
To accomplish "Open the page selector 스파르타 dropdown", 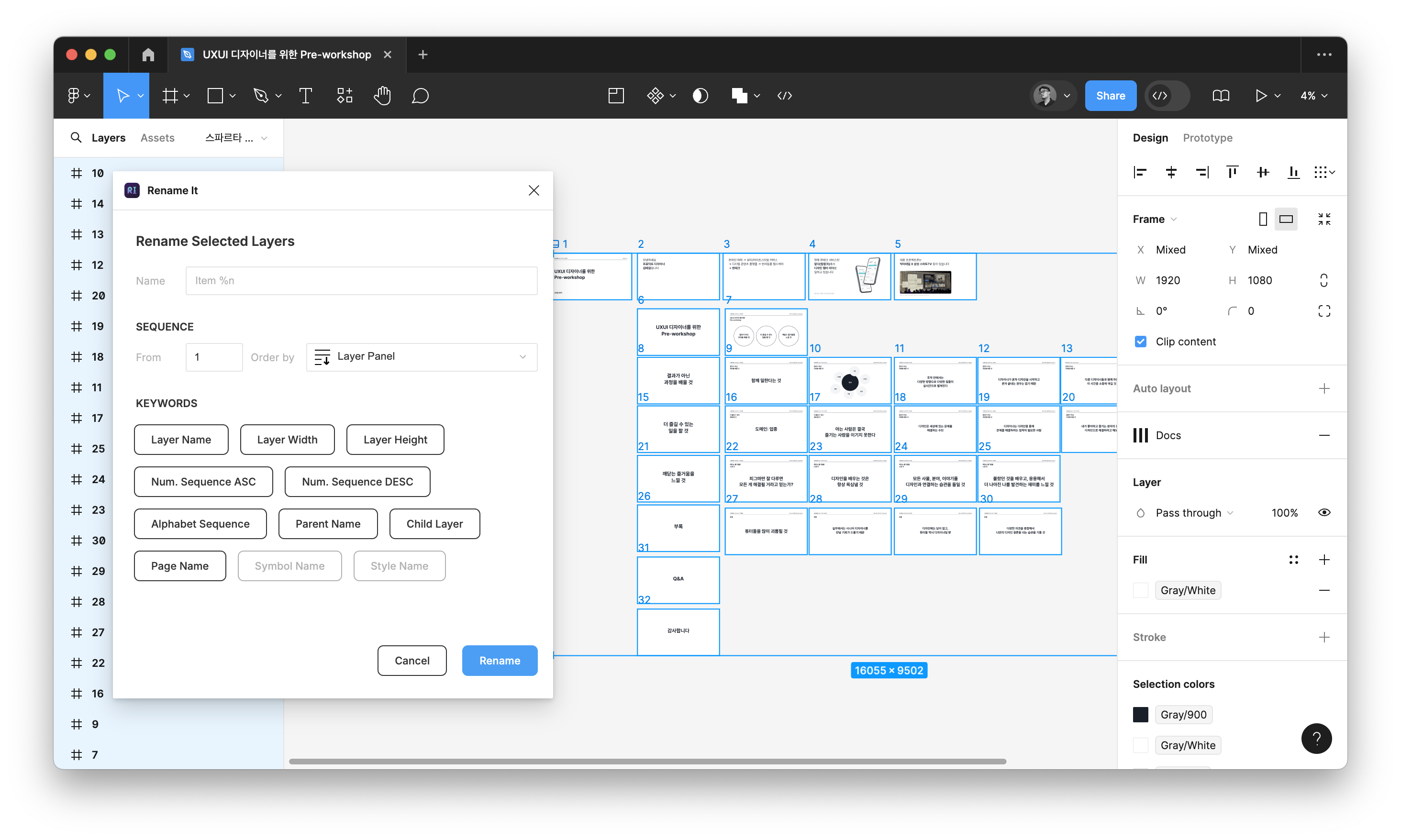I will 235,138.
